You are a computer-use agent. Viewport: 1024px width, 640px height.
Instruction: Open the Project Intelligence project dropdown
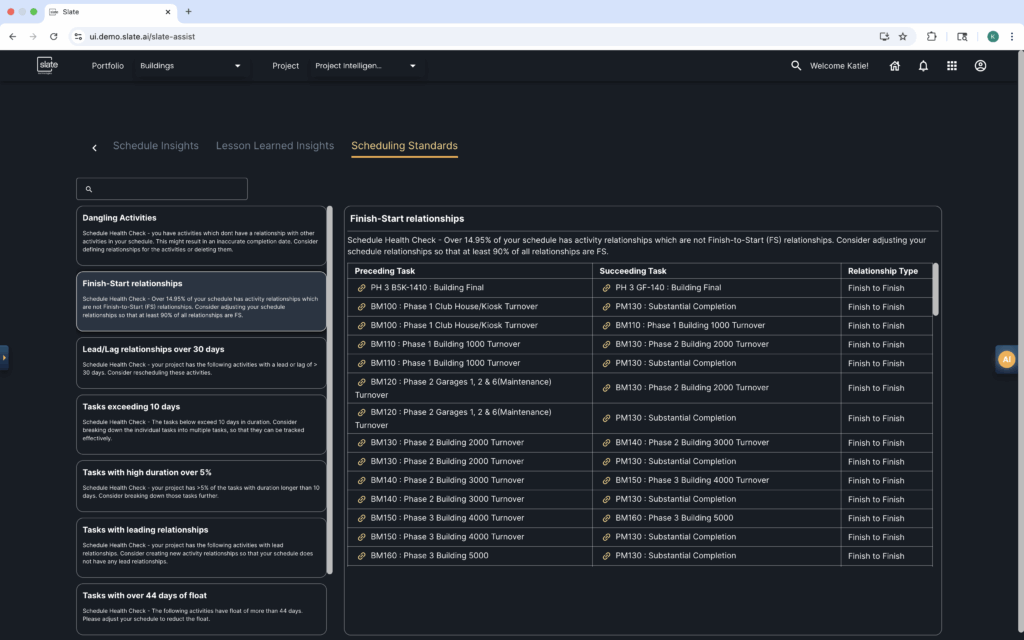pos(366,66)
